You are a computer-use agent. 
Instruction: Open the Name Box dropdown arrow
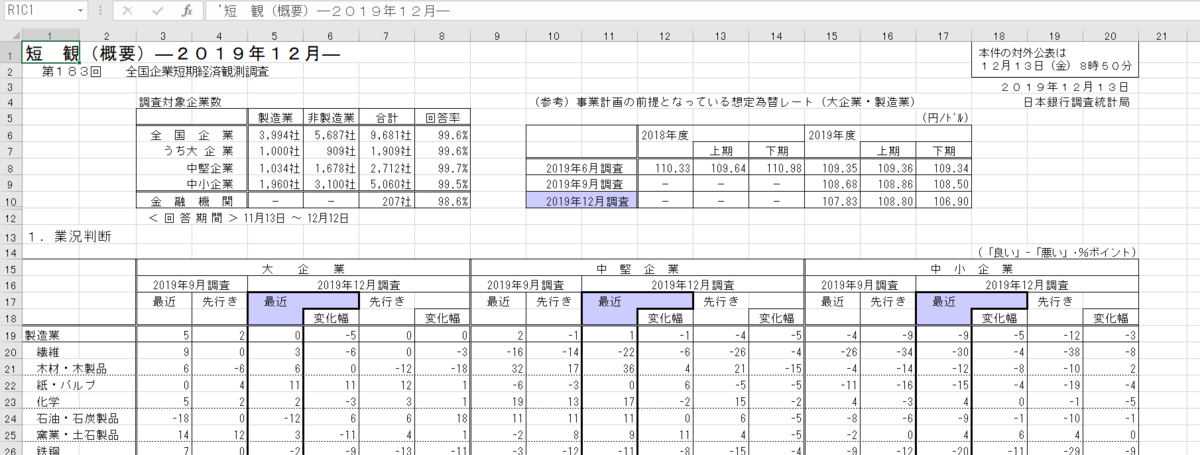point(80,10)
